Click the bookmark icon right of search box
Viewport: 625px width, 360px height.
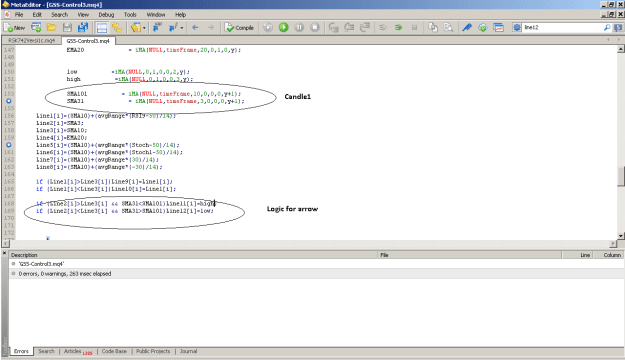(618, 28)
